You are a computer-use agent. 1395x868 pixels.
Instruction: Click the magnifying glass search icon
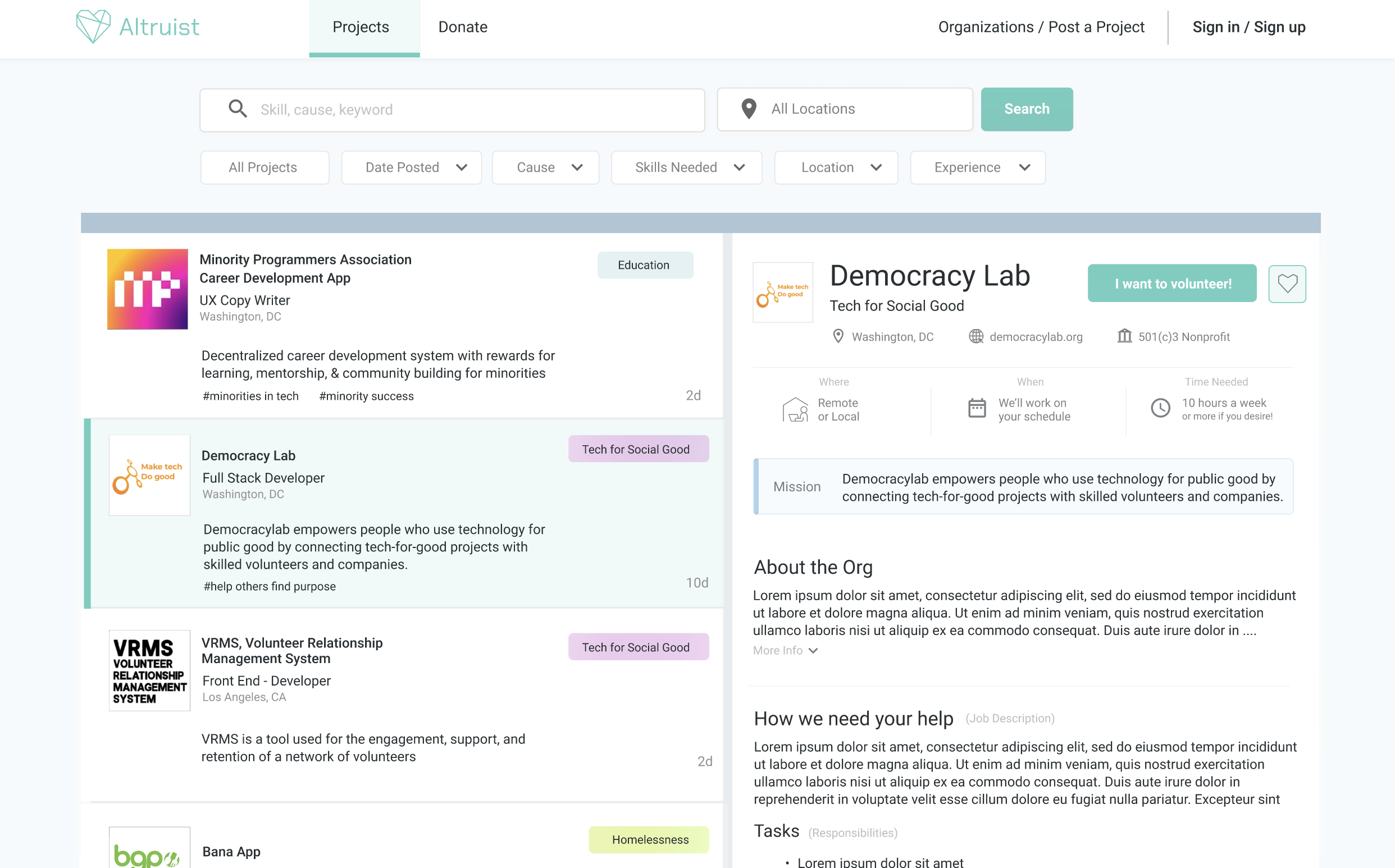tap(238, 108)
